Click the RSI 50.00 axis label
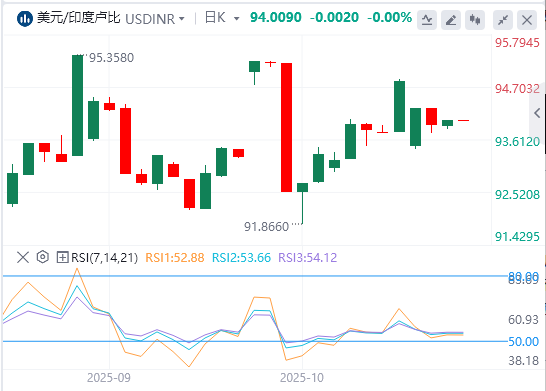Screen dimensions: 546x391 tap(523, 342)
